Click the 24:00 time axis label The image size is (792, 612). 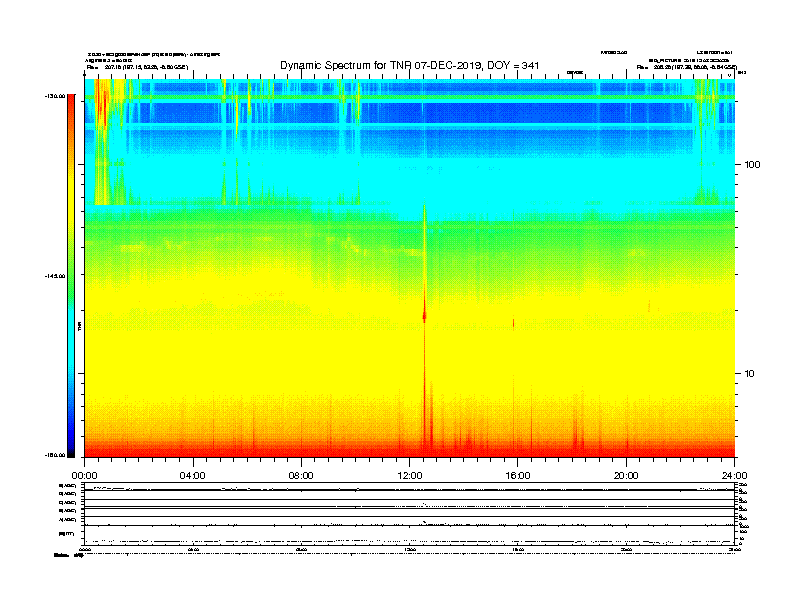click(x=734, y=475)
